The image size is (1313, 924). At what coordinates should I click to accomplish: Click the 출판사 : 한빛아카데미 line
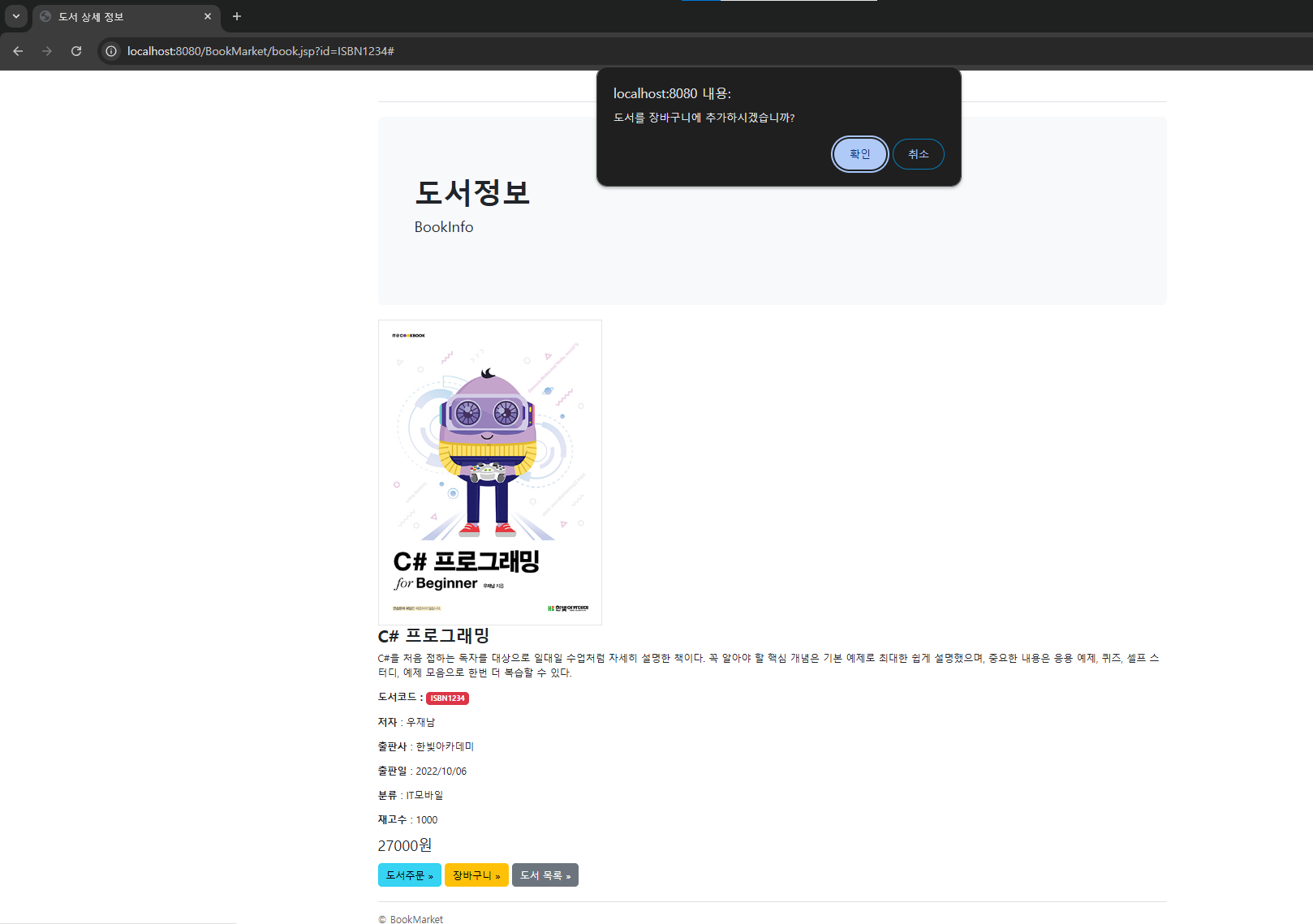point(426,746)
